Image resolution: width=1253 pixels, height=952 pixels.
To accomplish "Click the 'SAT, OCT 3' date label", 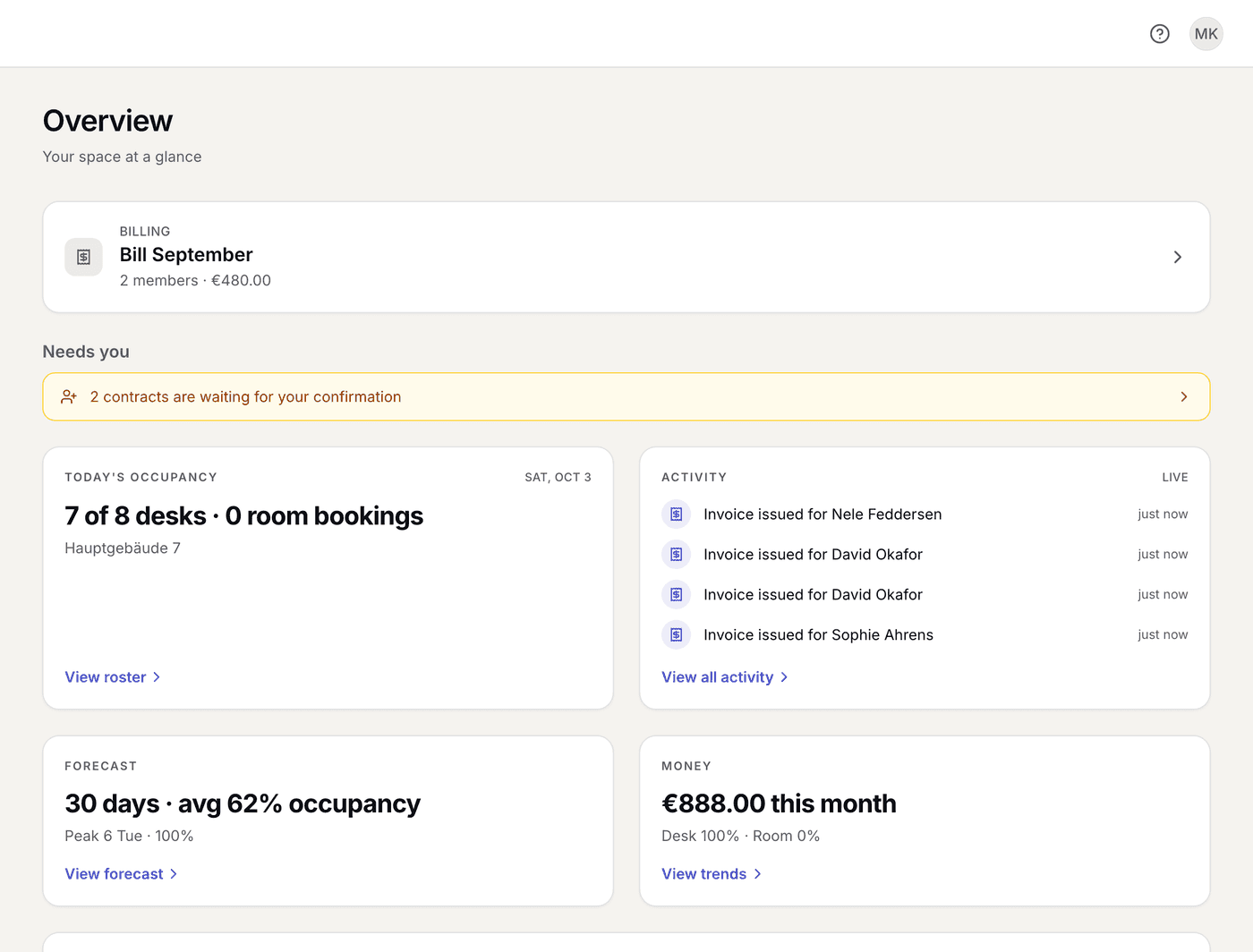I will coord(558,478).
